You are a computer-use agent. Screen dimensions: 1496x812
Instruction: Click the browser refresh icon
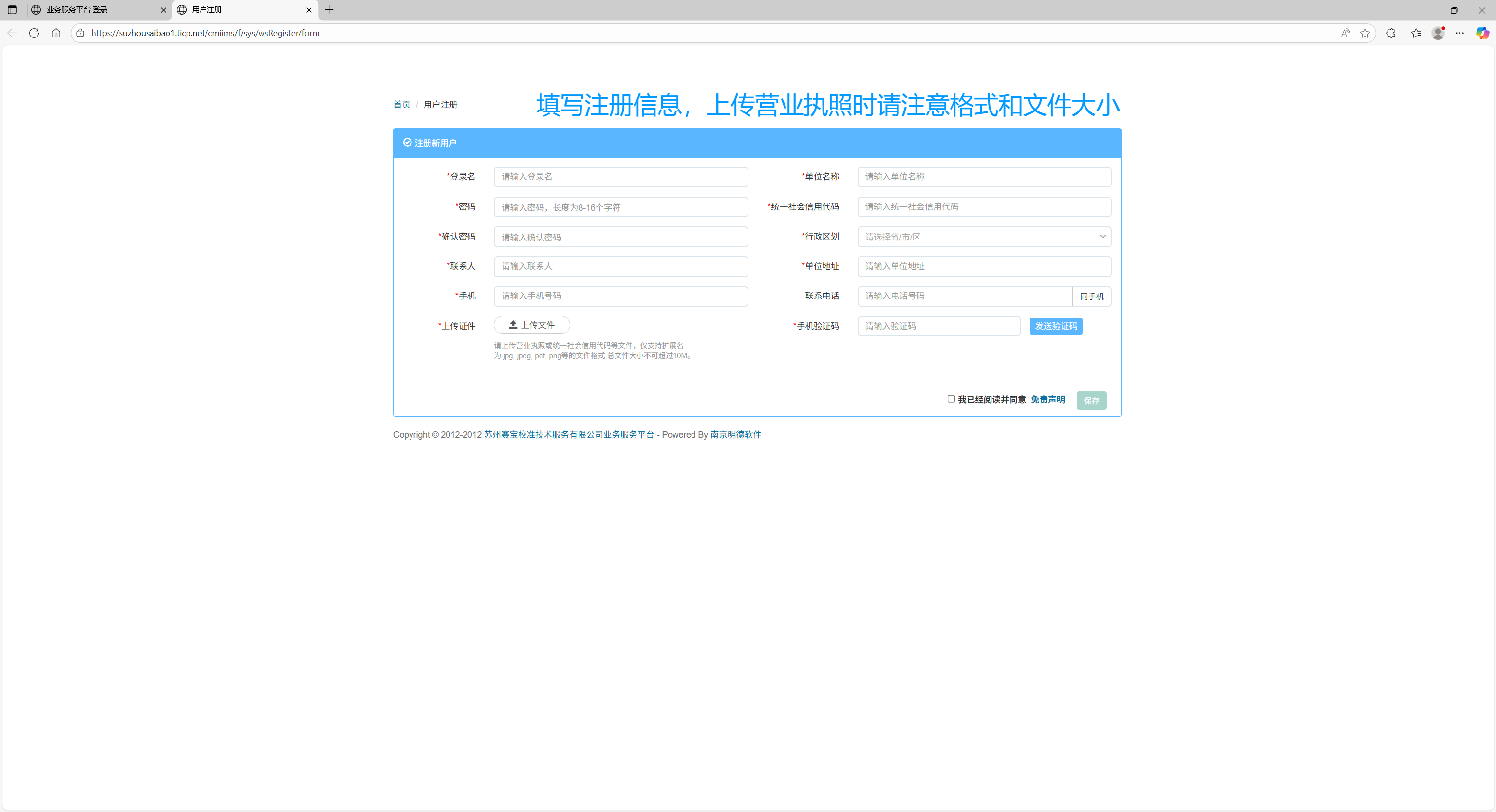click(x=34, y=33)
